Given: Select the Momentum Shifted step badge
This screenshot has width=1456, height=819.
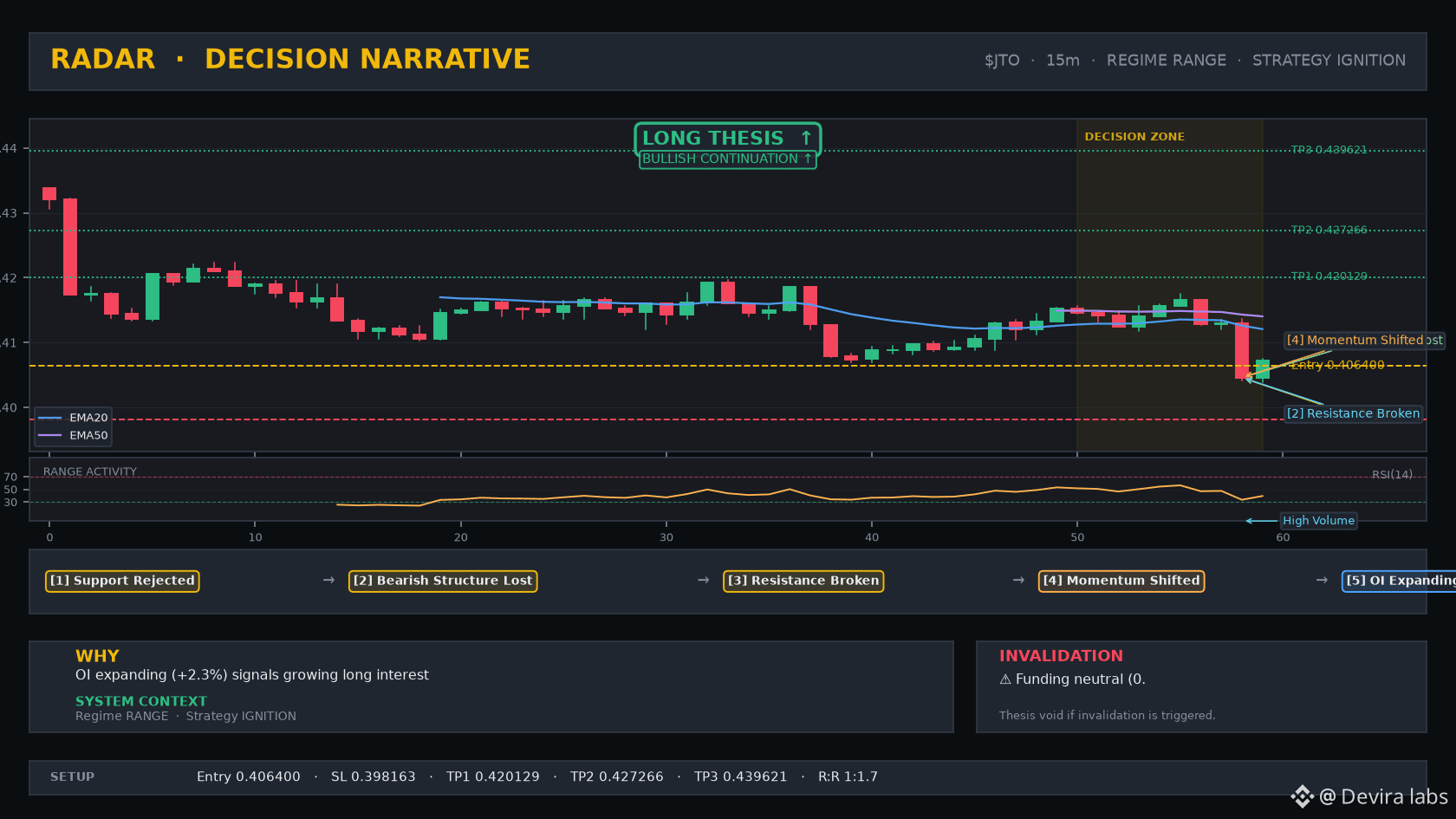Looking at the screenshot, I should (x=1121, y=581).
